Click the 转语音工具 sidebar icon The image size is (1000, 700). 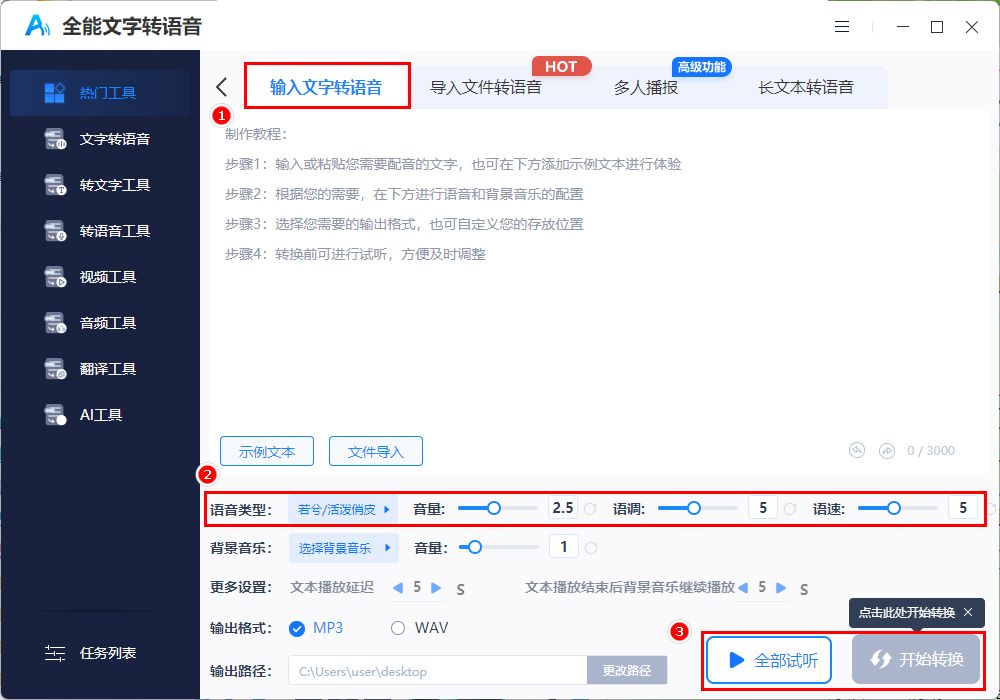tap(55, 231)
